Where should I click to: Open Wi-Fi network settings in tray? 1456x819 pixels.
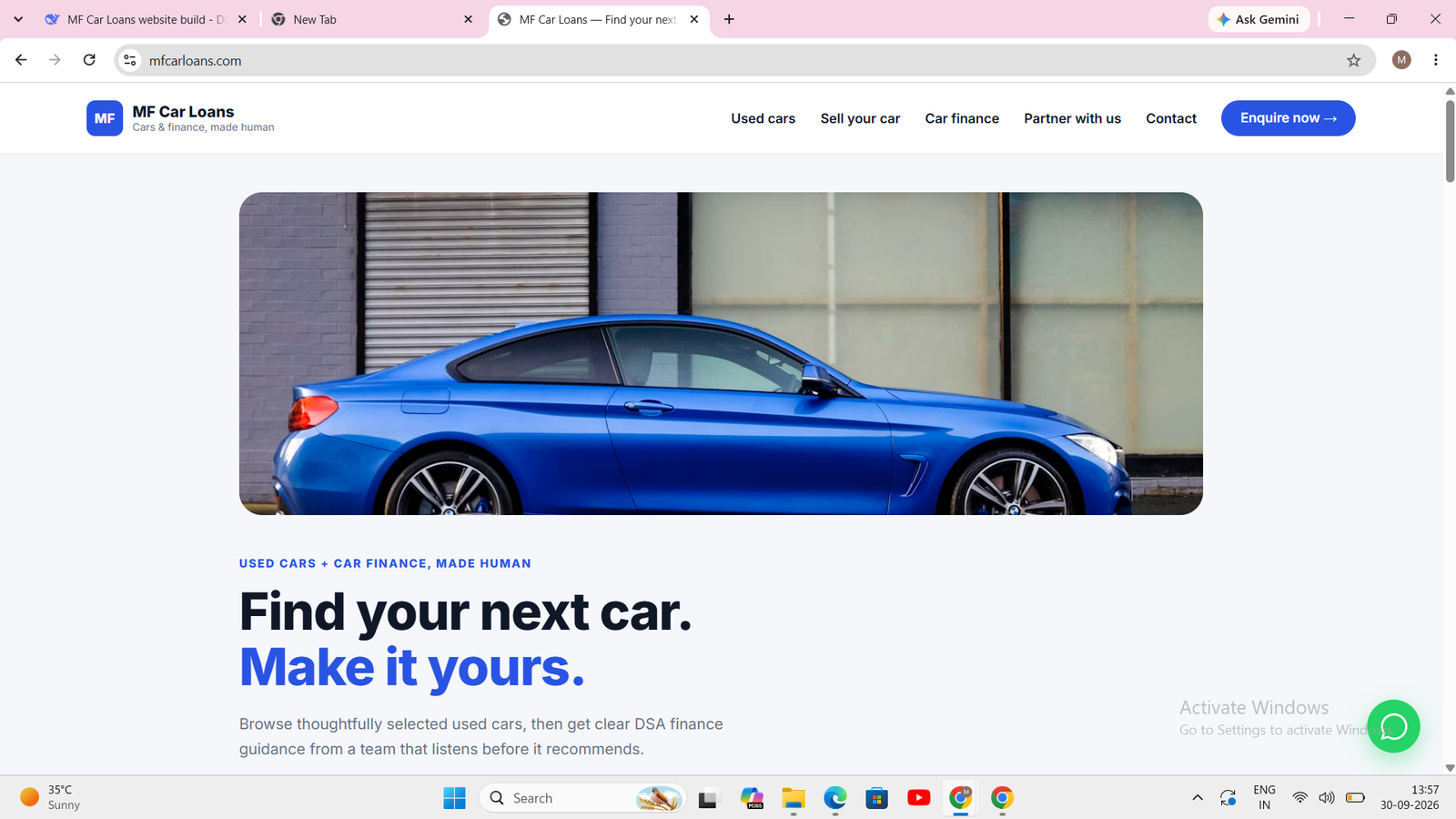1300,798
